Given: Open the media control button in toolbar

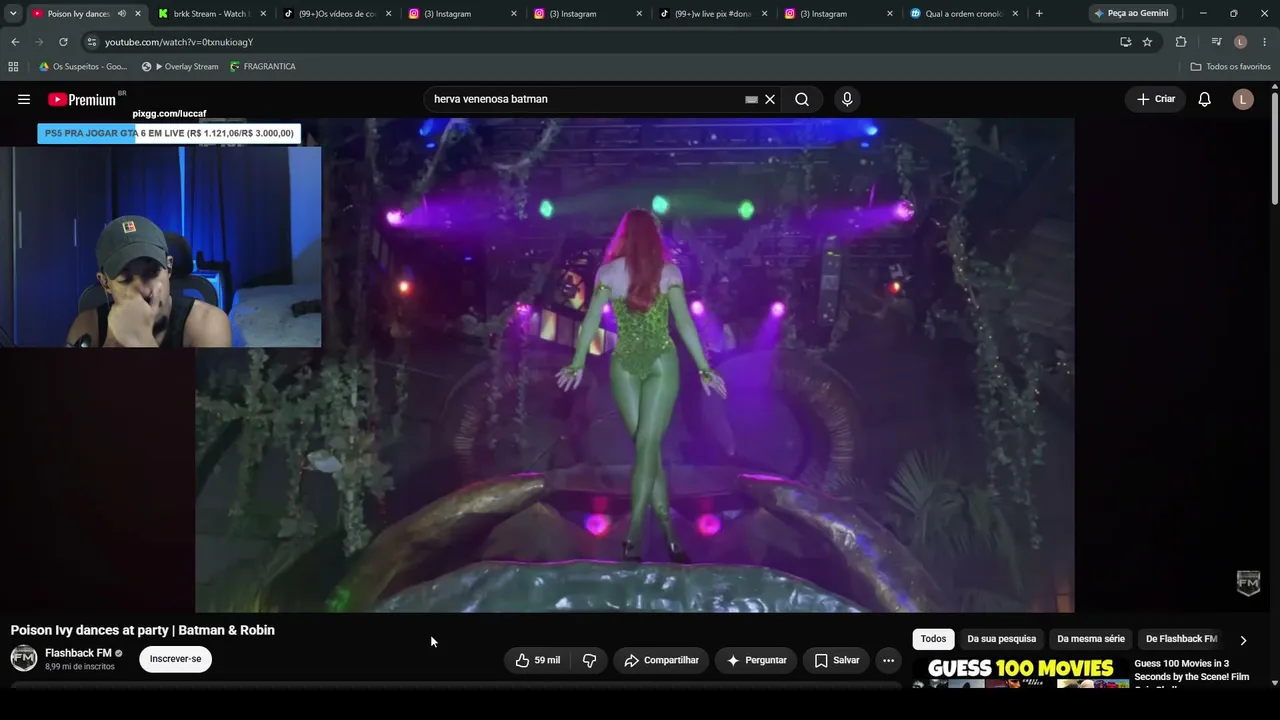Looking at the screenshot, I should tap(1216, 42).
